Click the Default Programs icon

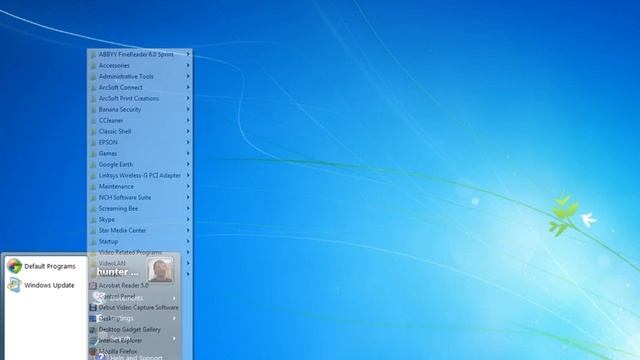(x=14, y=266)
